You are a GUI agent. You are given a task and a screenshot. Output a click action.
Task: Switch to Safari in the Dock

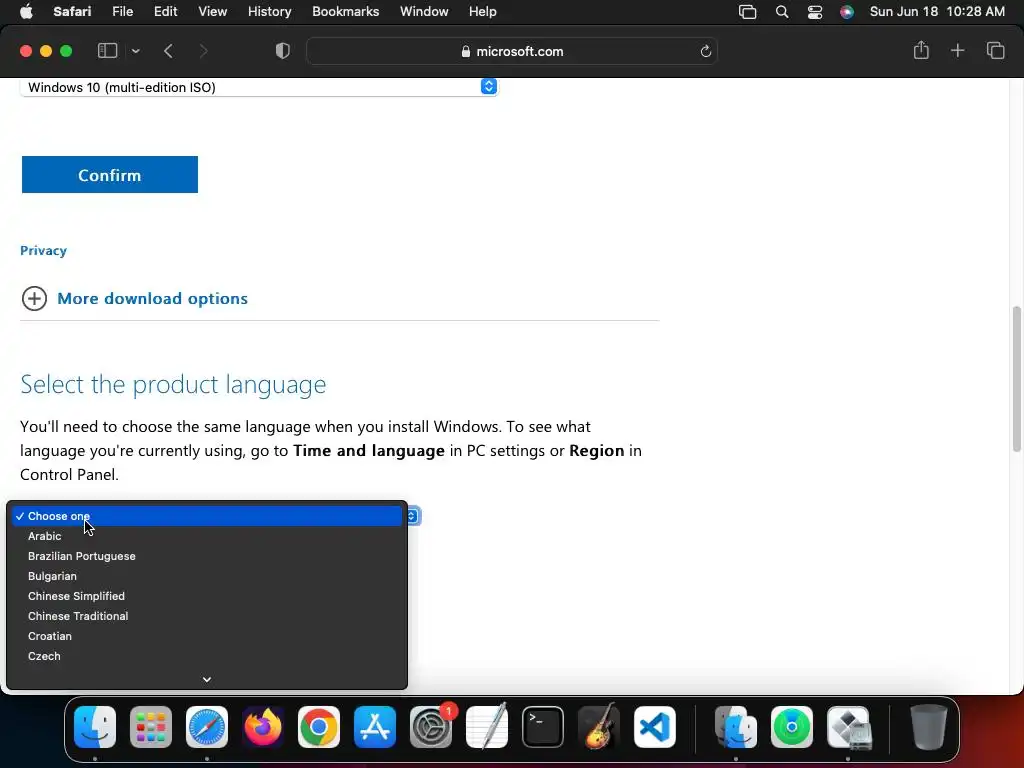(x=207, y=727)
